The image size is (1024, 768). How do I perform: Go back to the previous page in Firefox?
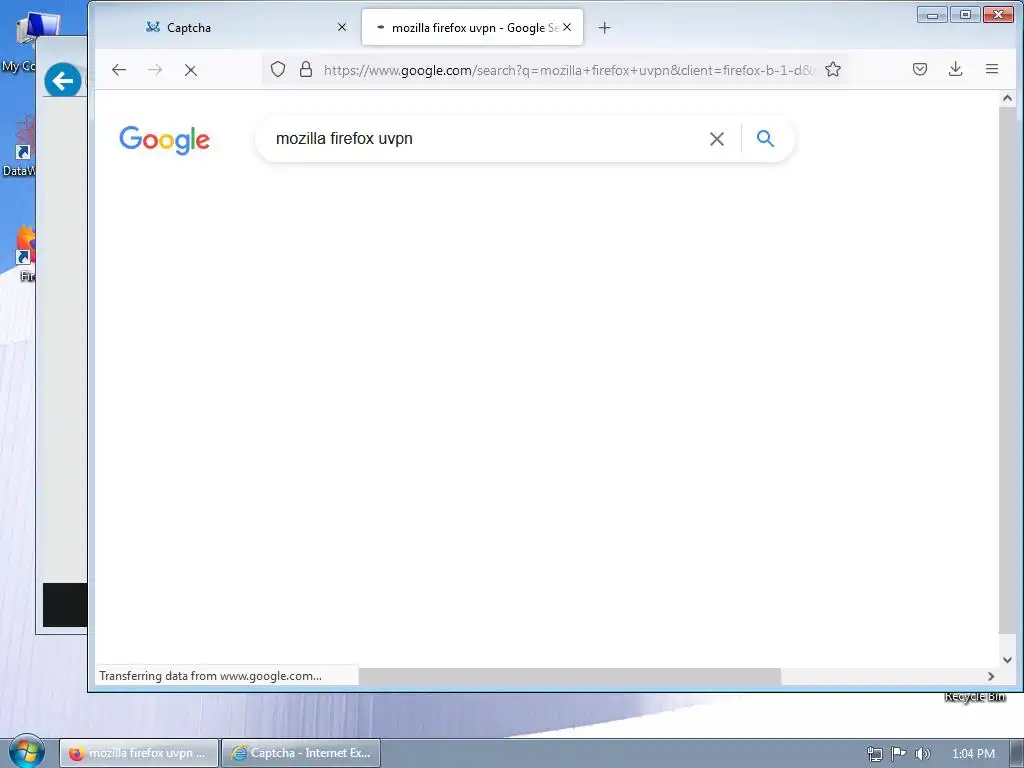(118, 70)
